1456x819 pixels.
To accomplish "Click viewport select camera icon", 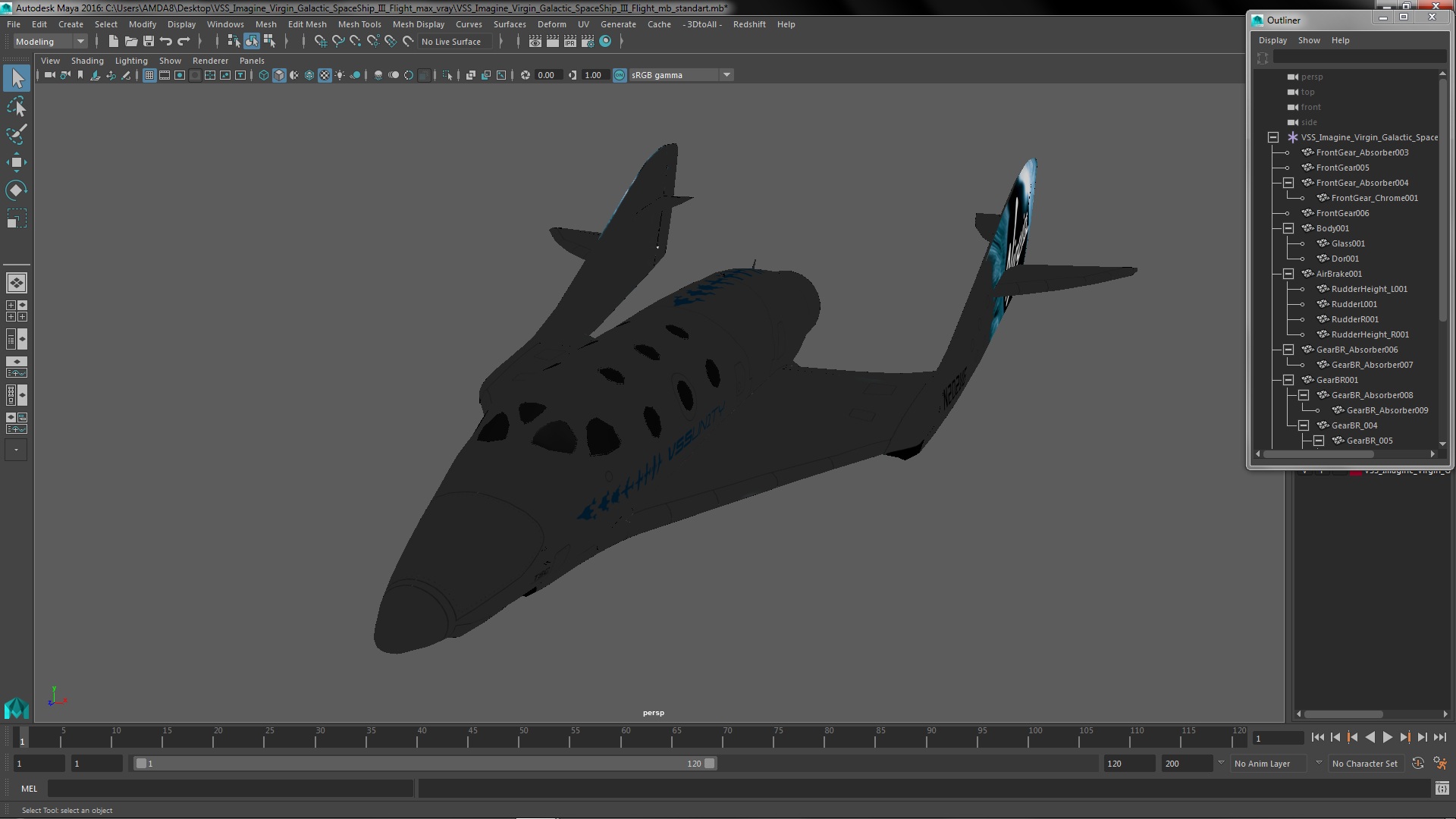I will pos(50,75).
